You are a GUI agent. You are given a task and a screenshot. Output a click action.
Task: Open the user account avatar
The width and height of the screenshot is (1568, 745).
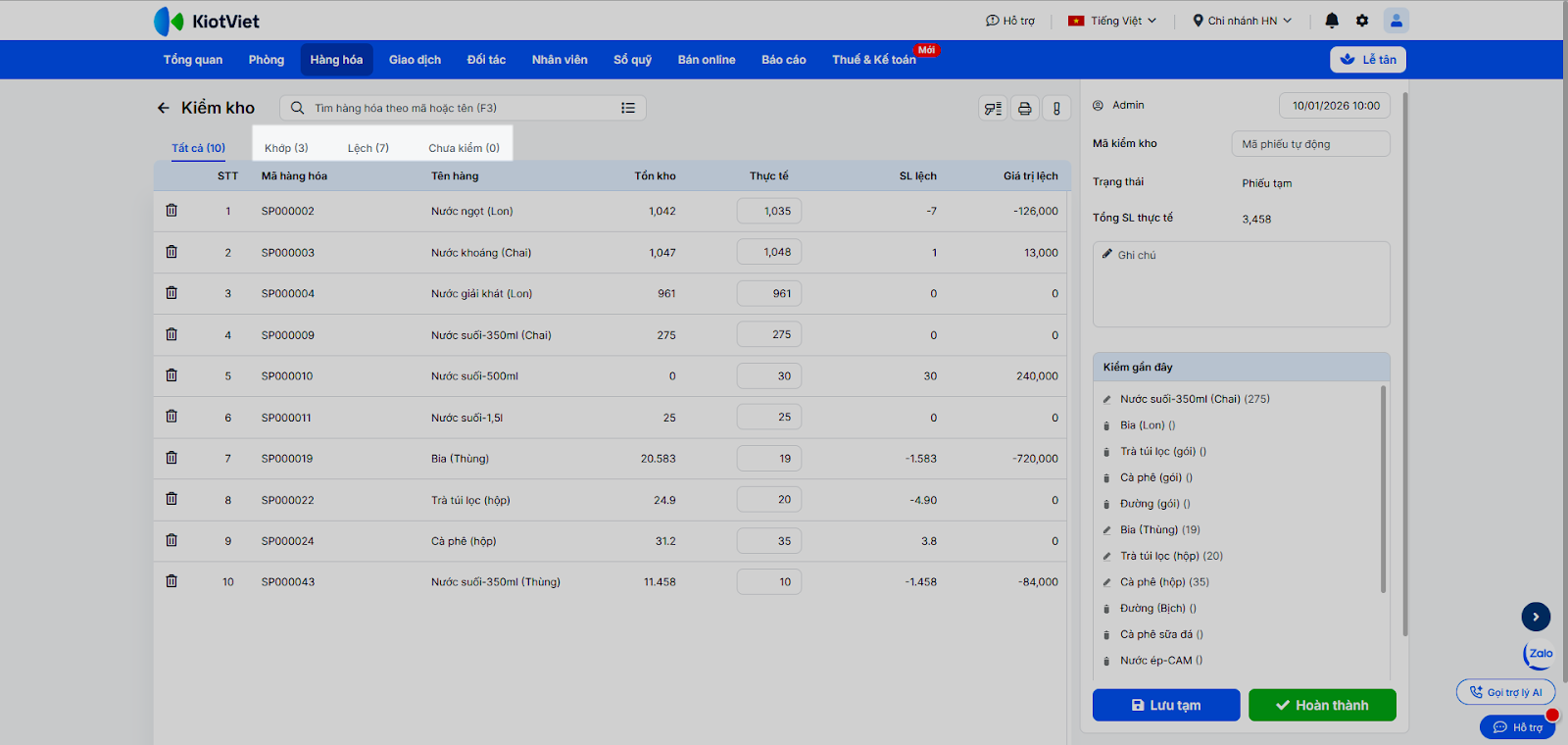pos(1396,21)
